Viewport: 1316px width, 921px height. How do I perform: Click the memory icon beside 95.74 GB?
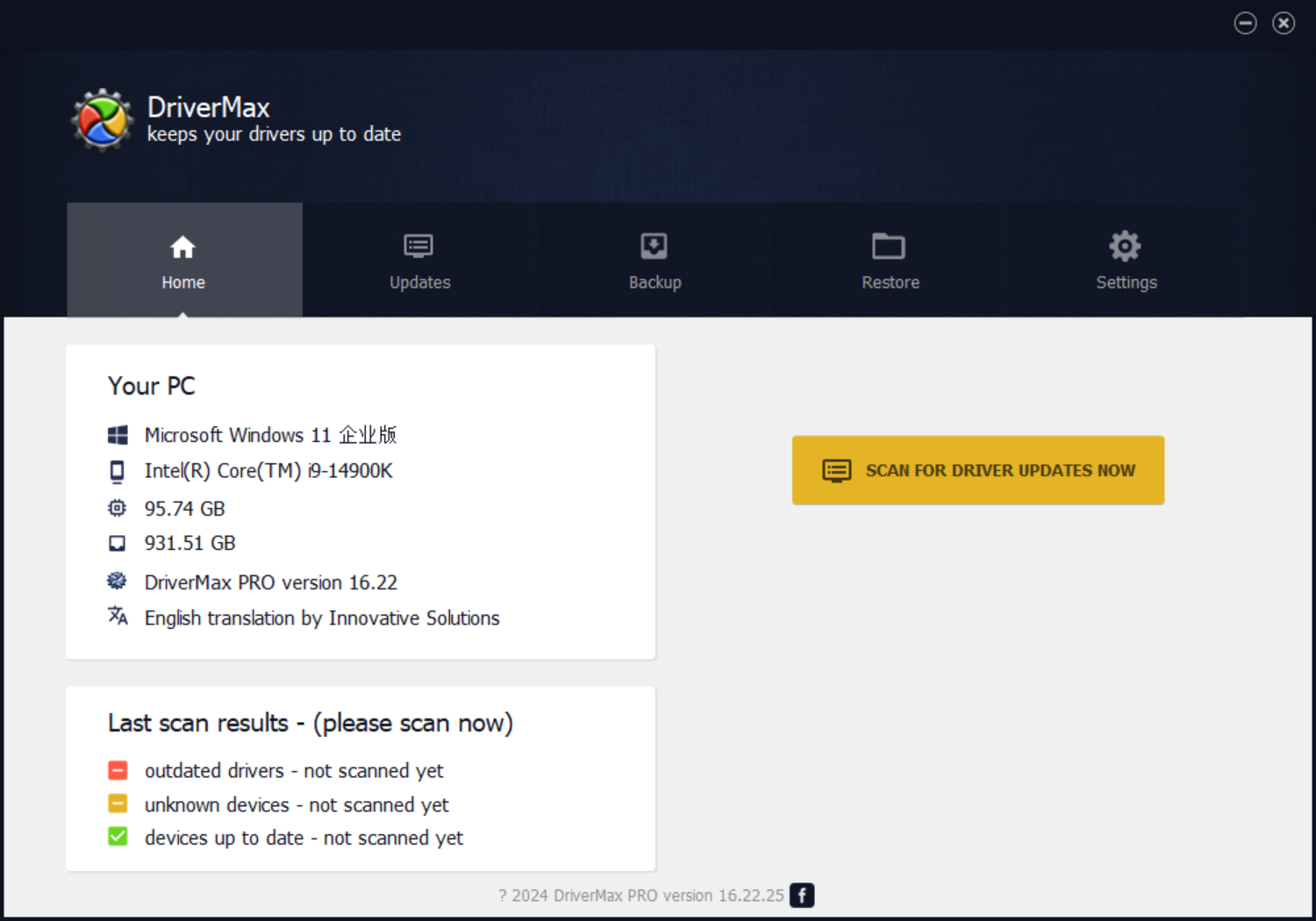point(117,508)
